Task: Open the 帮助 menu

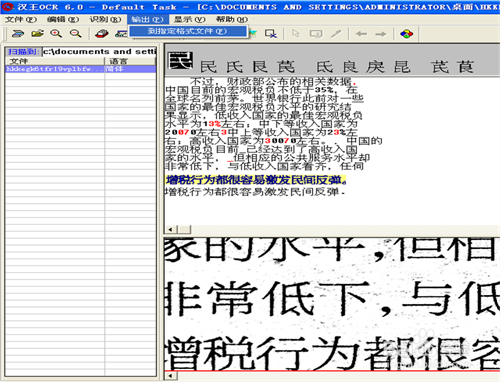Action: coord(232,19)
